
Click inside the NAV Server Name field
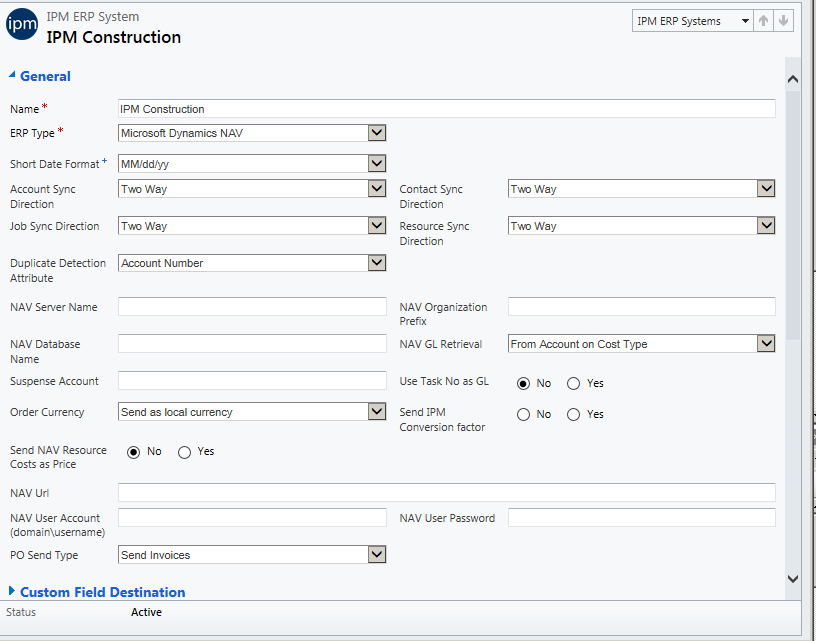pyautogui.click(x=252, y=307)
